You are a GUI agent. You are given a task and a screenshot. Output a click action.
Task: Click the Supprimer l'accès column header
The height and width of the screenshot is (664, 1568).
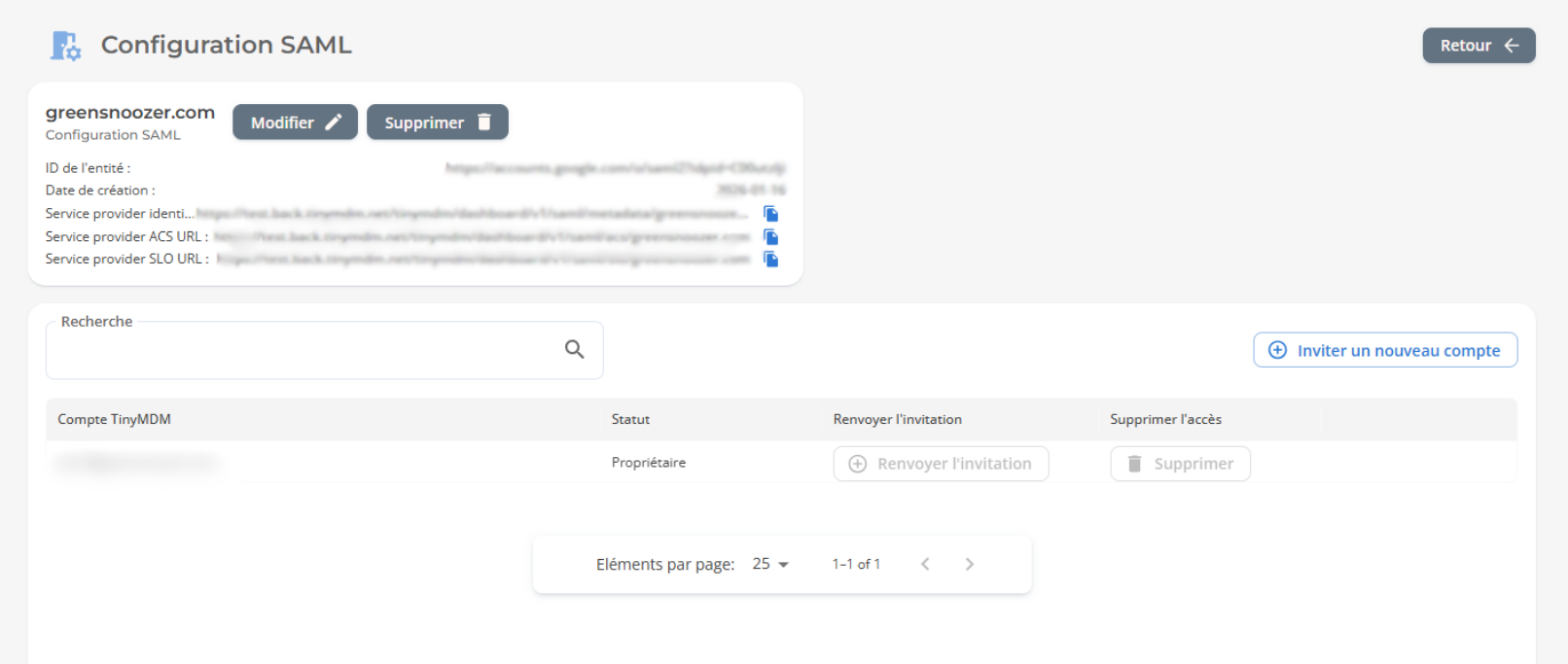[x=1165, y=419]
